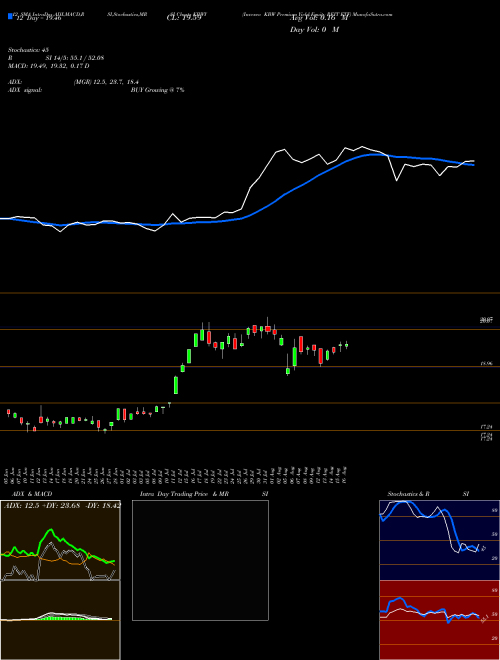Click the 'Day Vol: 0 M' readout
This screenshot has height=660, width=500.
(314, 30)
